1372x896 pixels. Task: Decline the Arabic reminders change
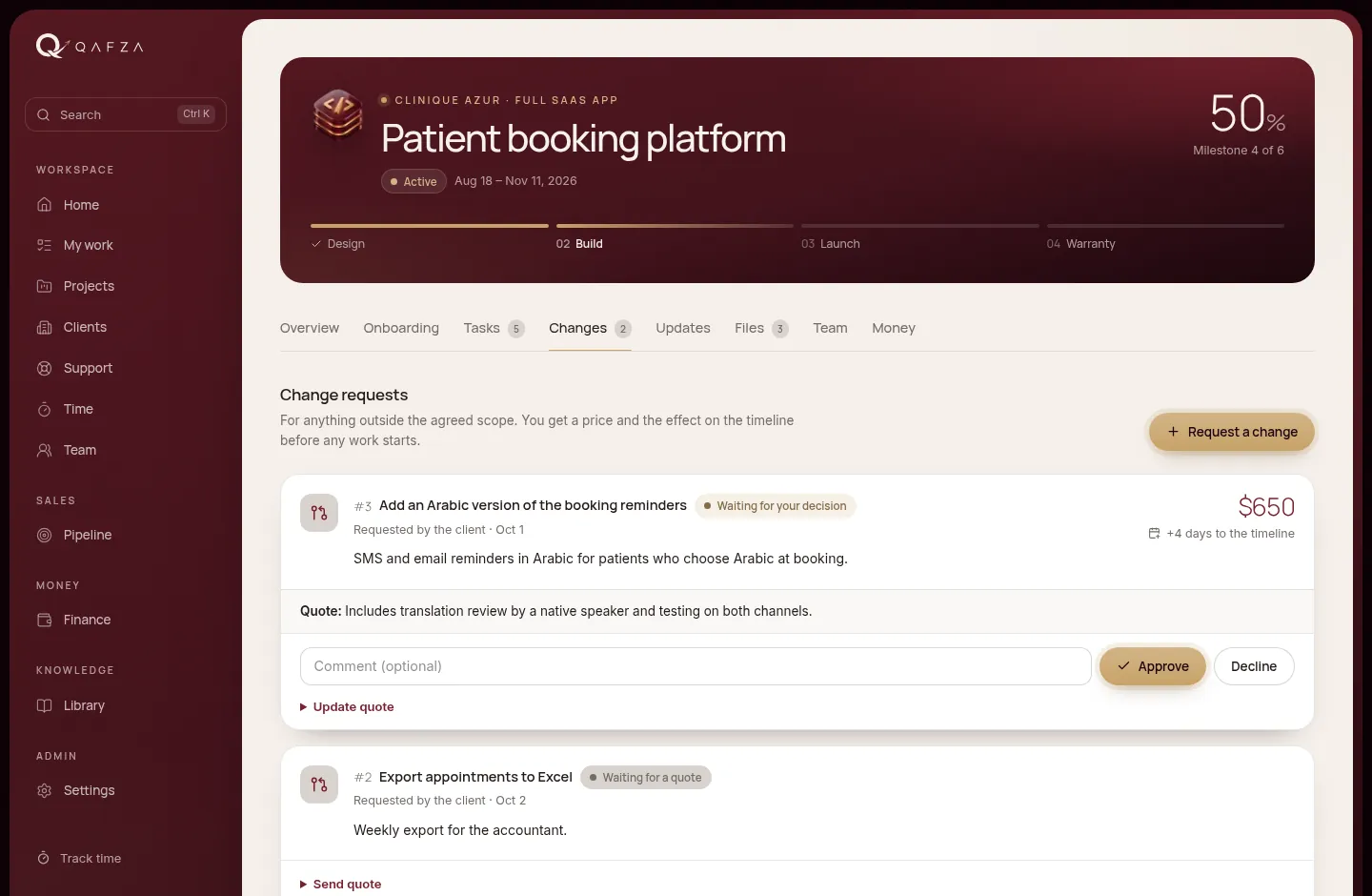1254,666
